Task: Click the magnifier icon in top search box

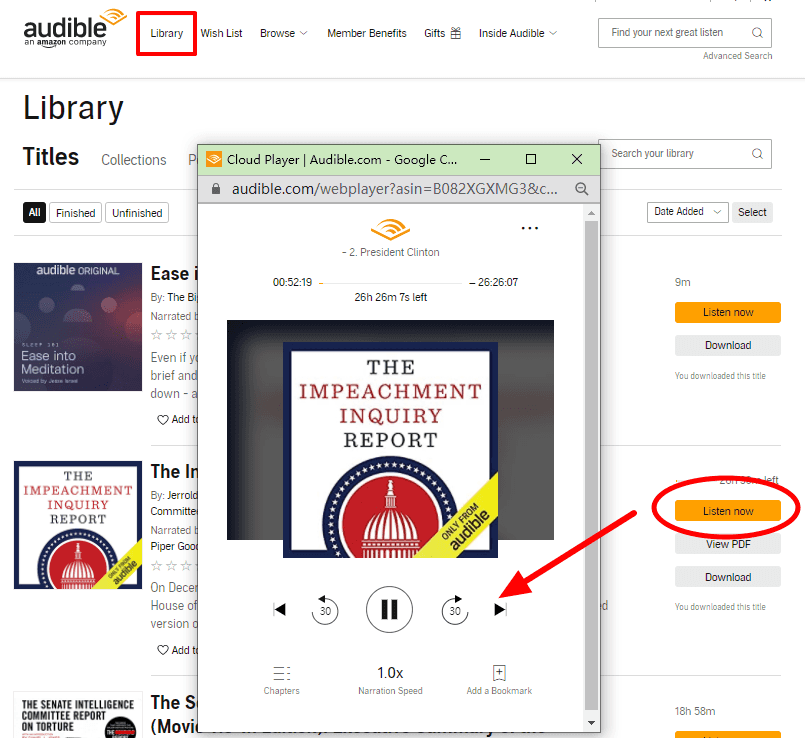Action: pos(757,33)
